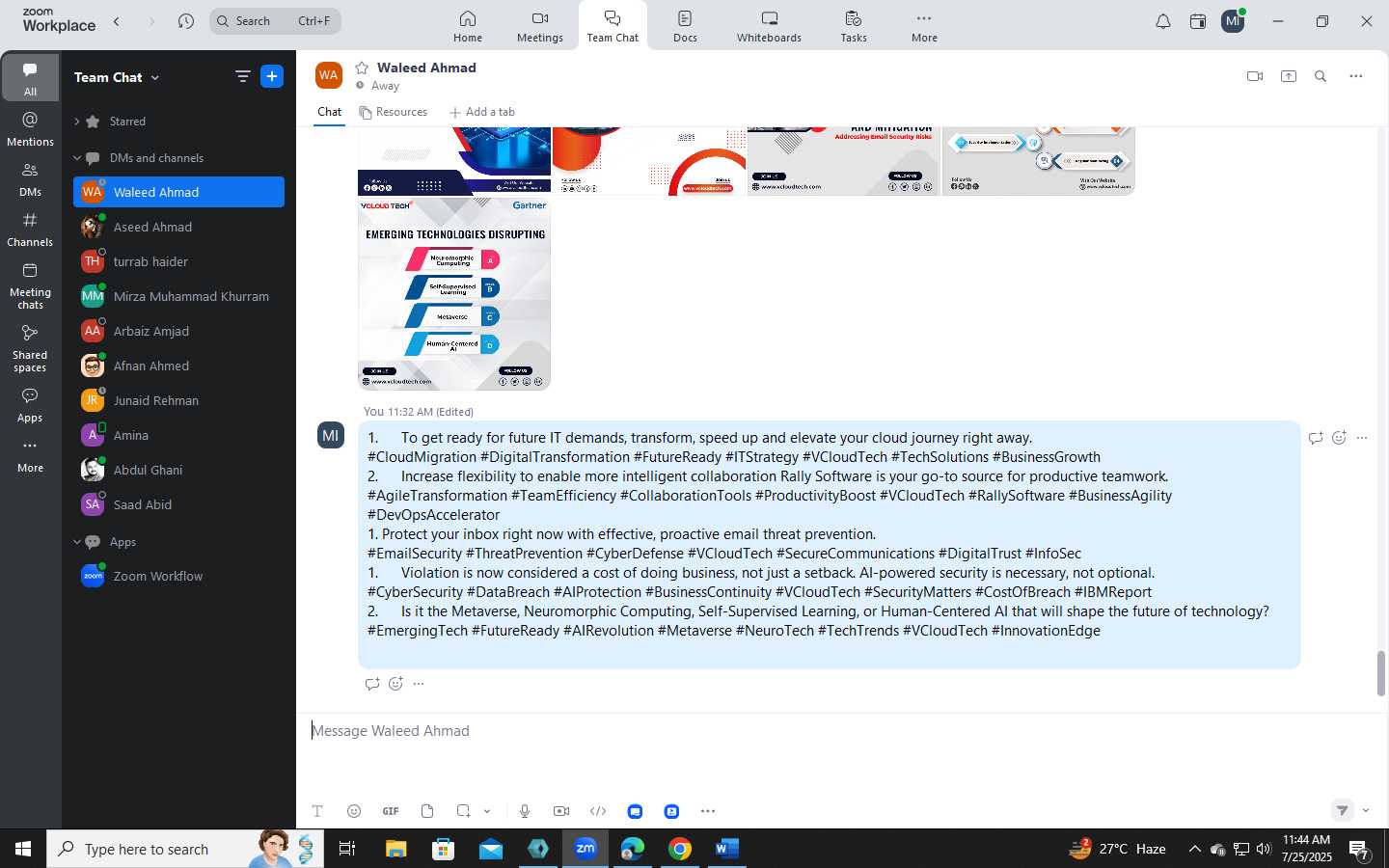Add reaction via icon below message
This screenshot has height=868, width=1389.
[x=395, y=684]
